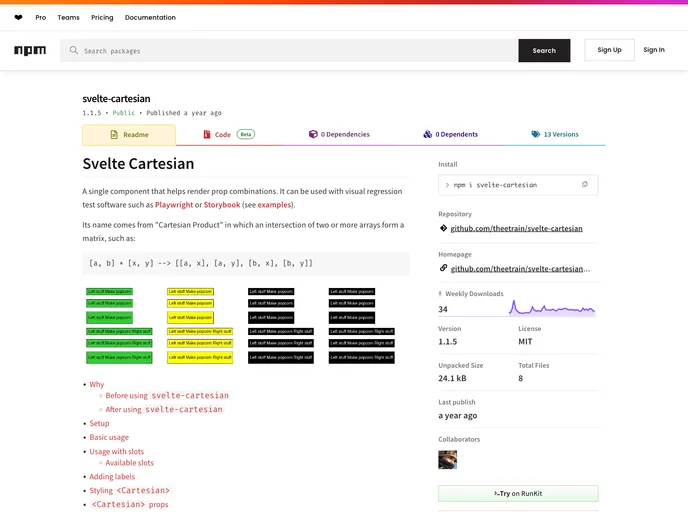Viewport: 688px width, 512px height.
Task: Click the Search button
Action: point(544,50)
